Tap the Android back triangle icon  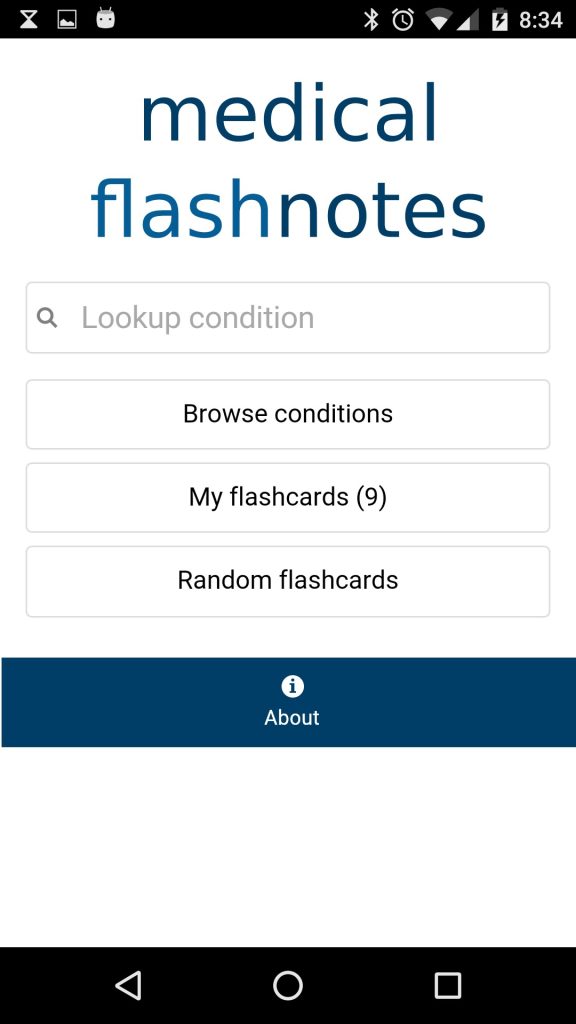128,985
